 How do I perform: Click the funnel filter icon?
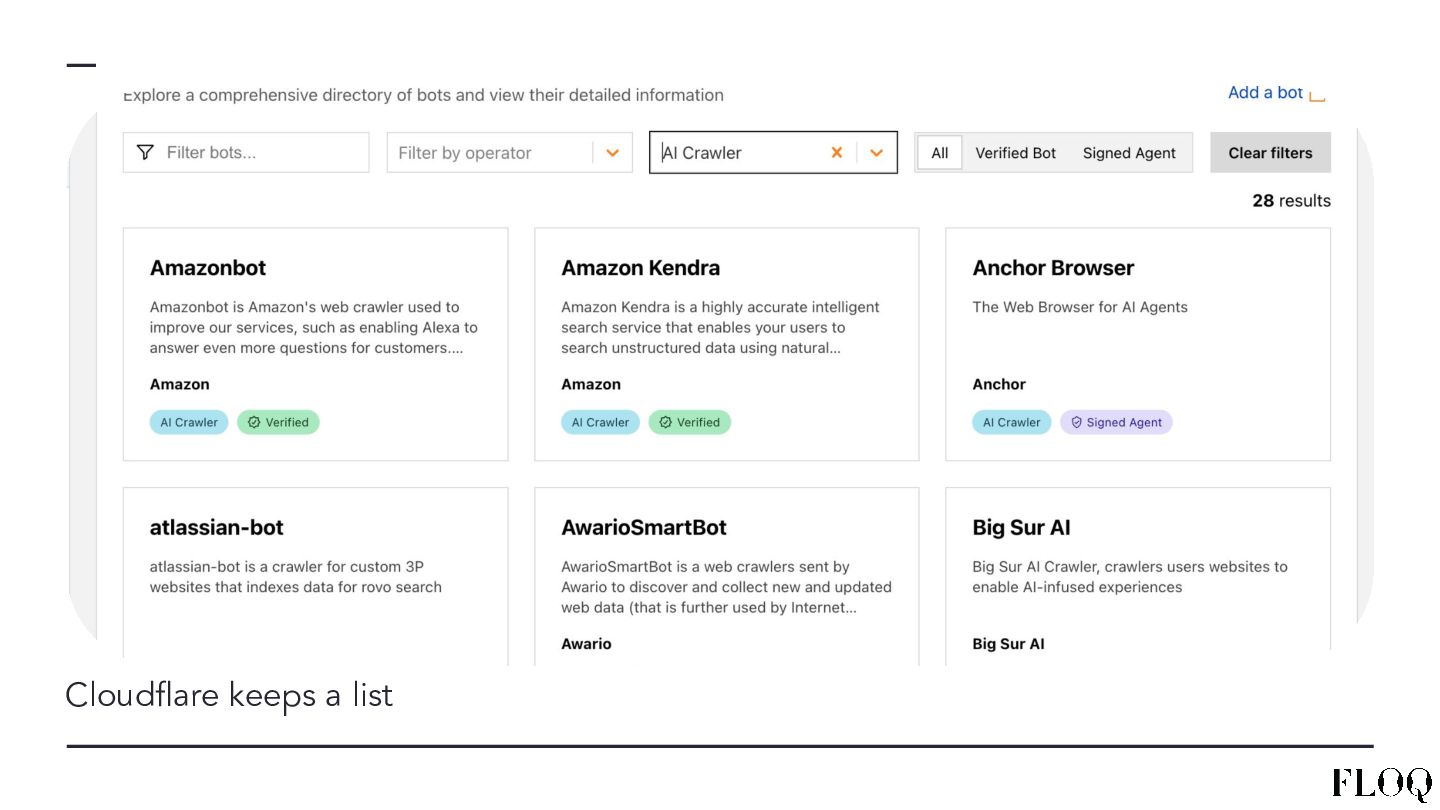(145, 153)
